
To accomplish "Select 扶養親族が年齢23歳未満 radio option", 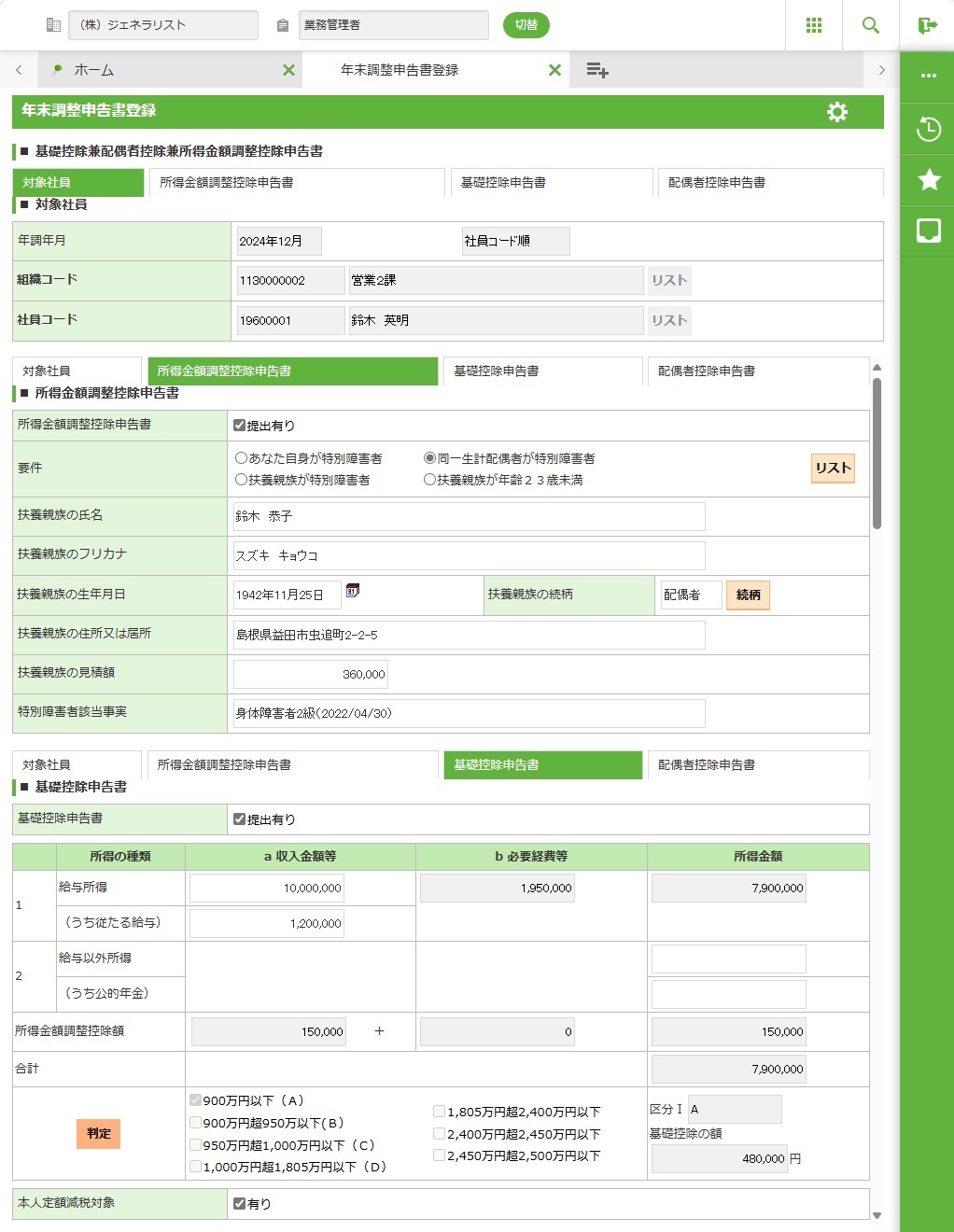I will coord(430,480).
